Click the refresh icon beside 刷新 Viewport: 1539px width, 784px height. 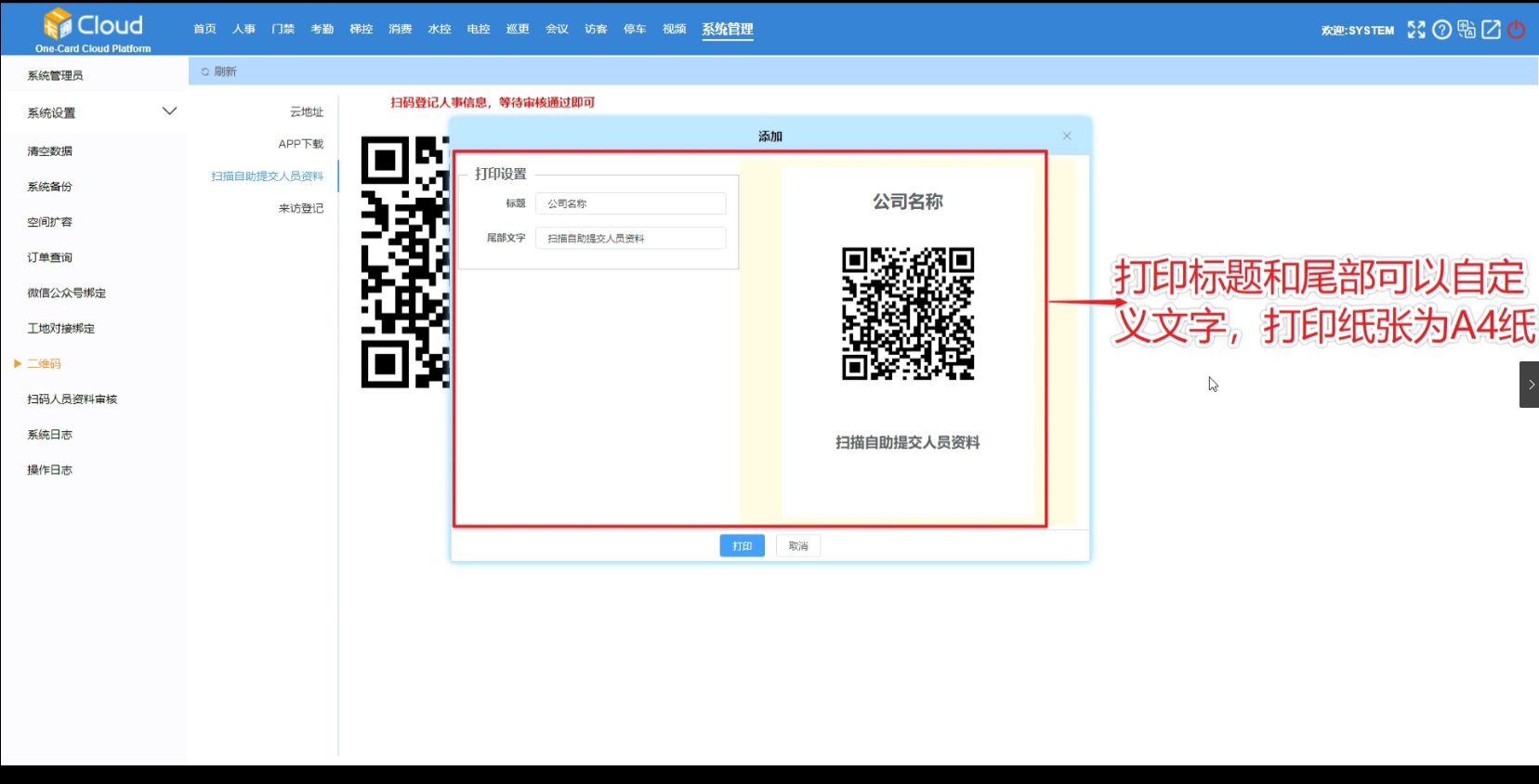click(205, 72)
